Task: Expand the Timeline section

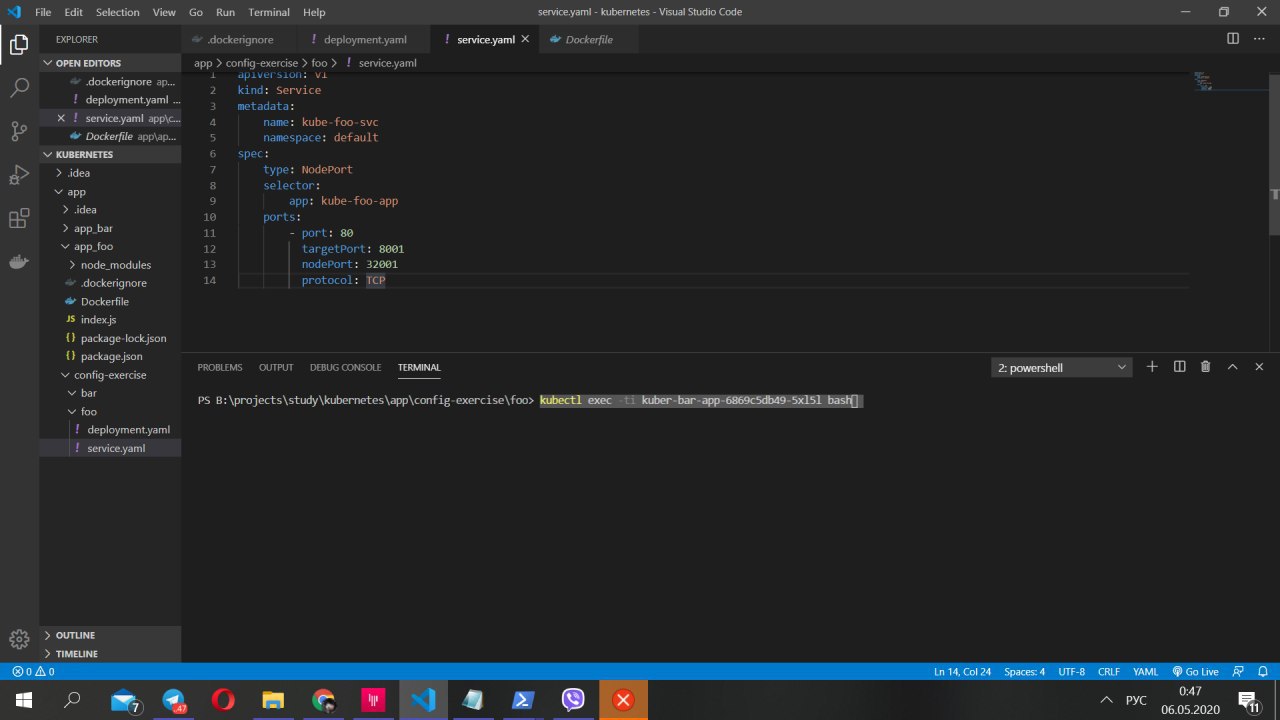Action: (110, 653)
